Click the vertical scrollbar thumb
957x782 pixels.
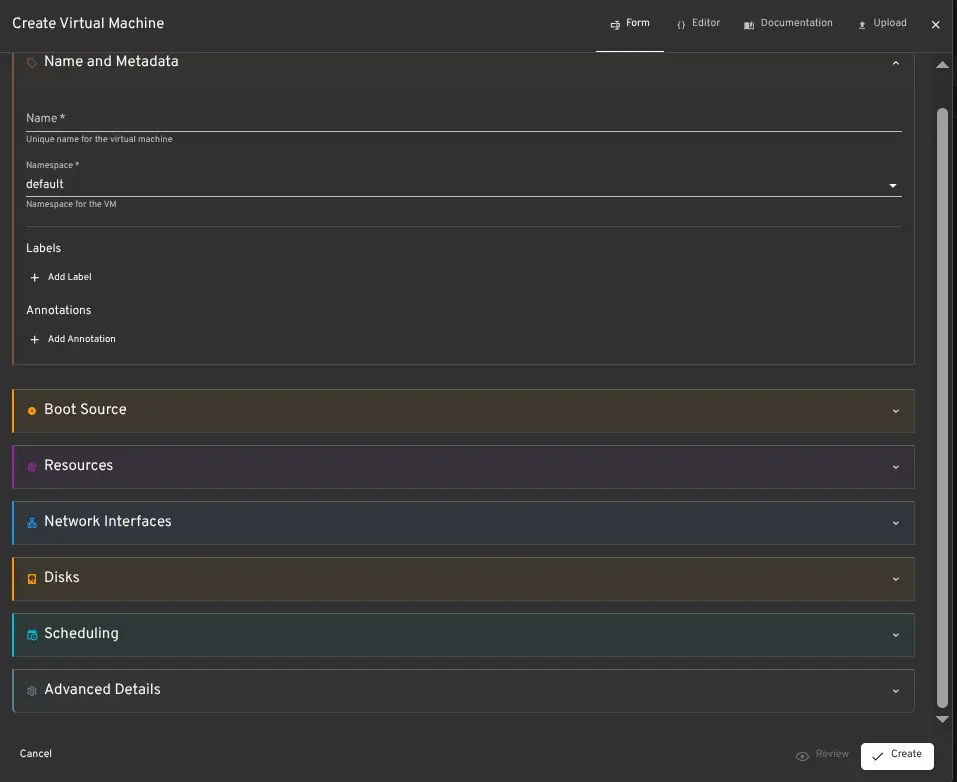point(942,408)
